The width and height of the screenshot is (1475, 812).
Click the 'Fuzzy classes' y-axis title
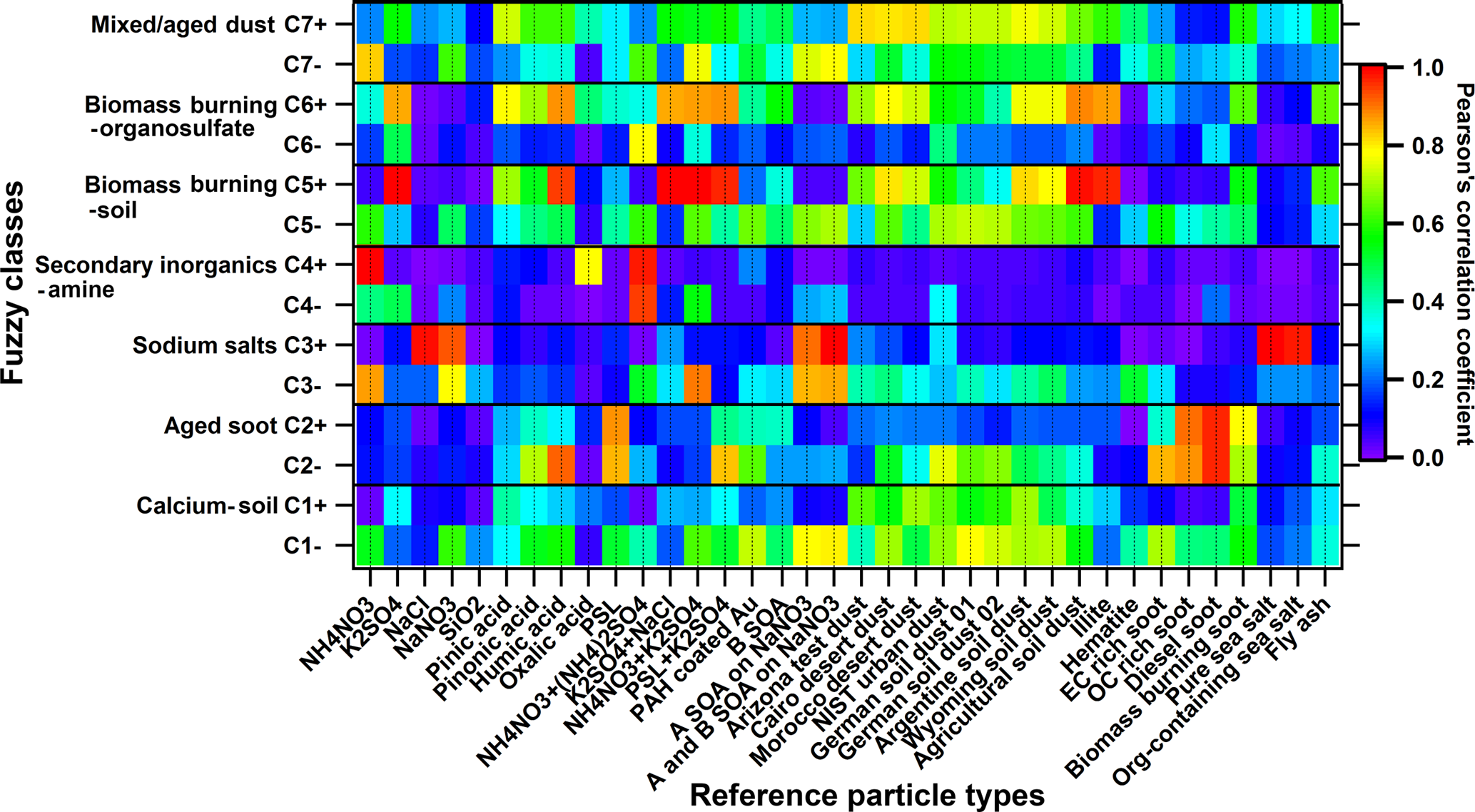coord(13,283)
